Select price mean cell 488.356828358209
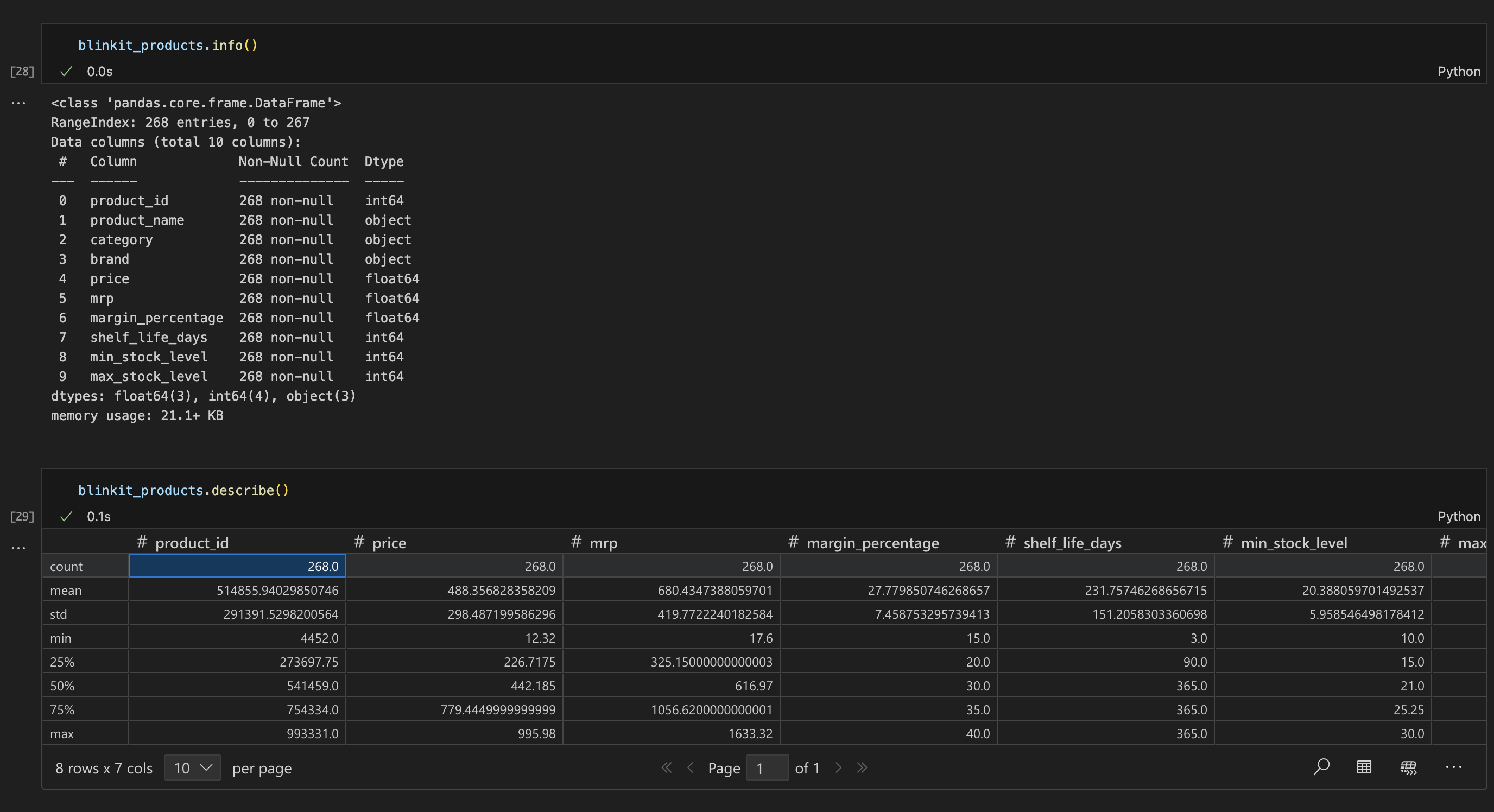Viewport: 1494px width, 812px height. (454, 590)
